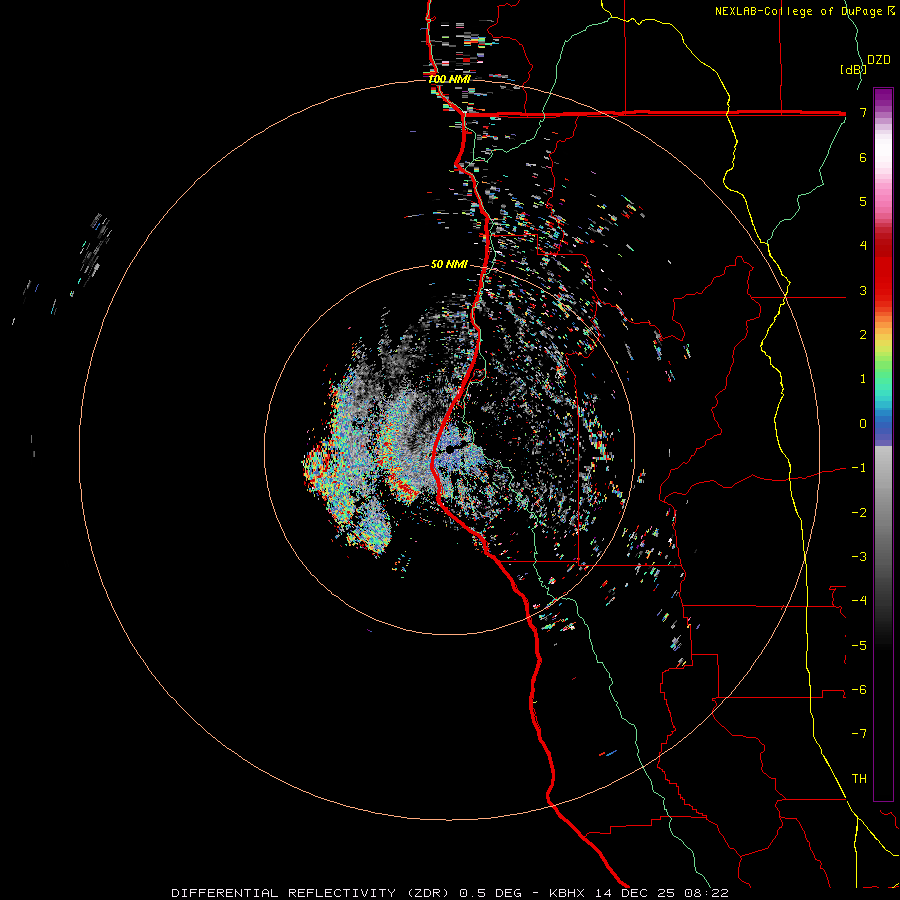The width and height of the screenshot is (900, 900).
Task: Click the -3 dB label on color scale
Action: click(x=859, y=556)
